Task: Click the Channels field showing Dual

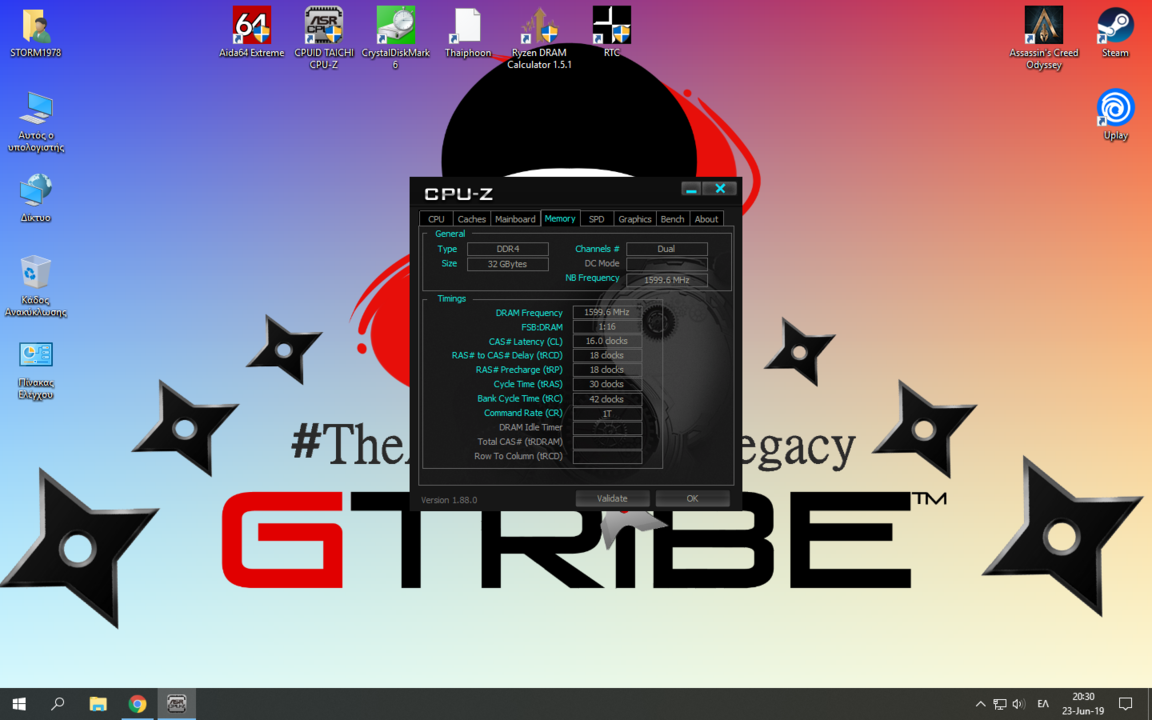Action: pyautogui.click(x=666, y=249)
